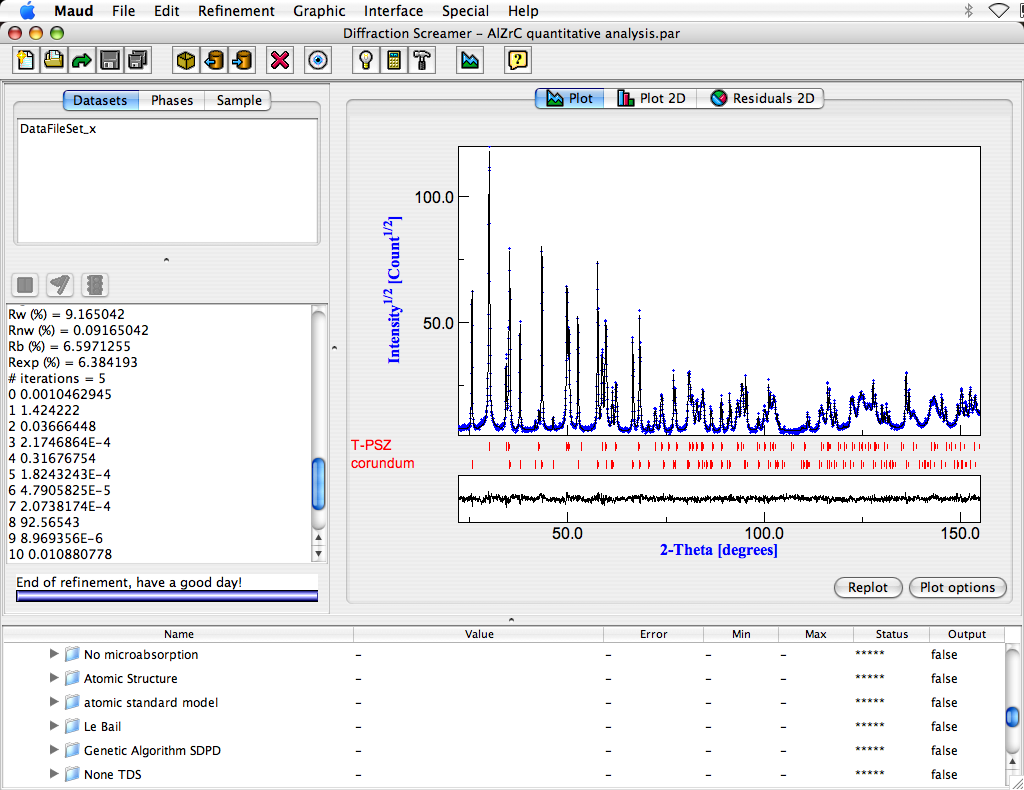The width and height of the screenshot is (1024, 790).
Task: Expand the Genetic Algorithm SDPD node
Action: click(x=55, y=751)
